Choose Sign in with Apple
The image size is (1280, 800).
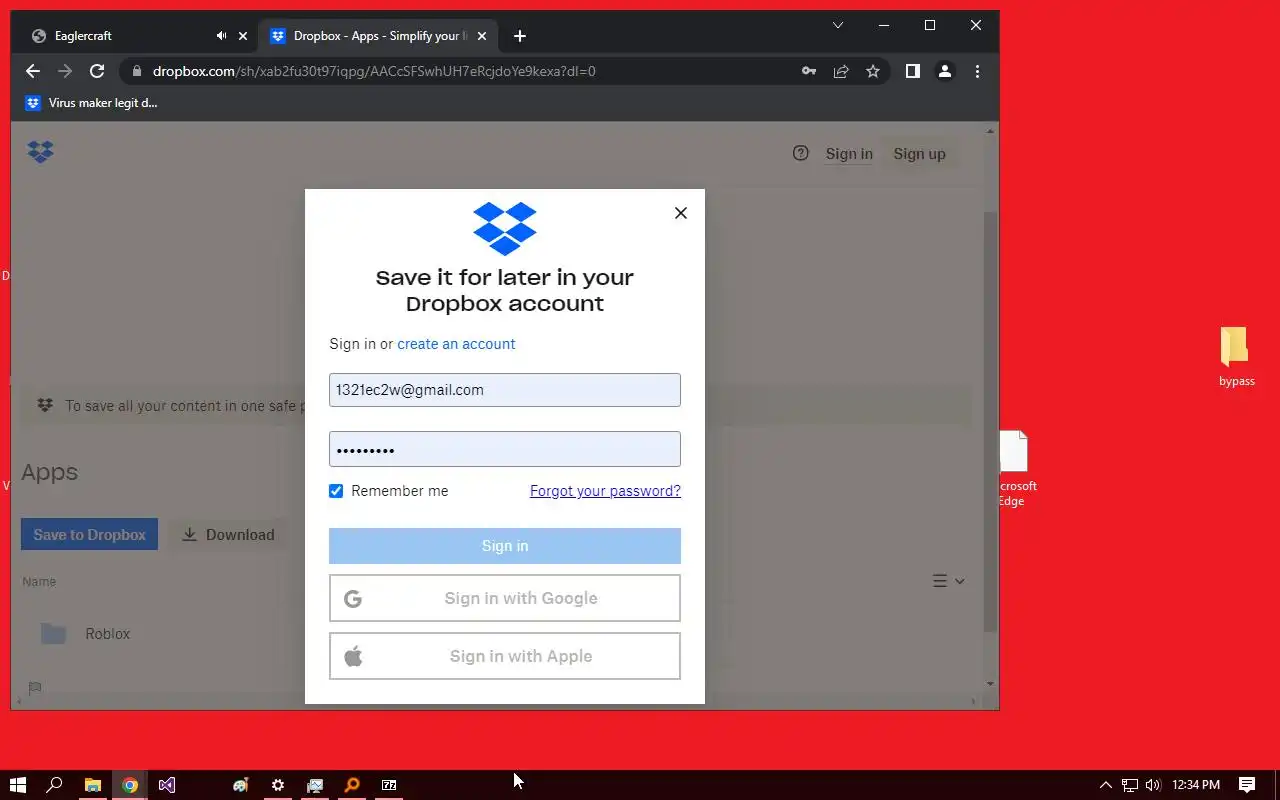tap(505, 656)
